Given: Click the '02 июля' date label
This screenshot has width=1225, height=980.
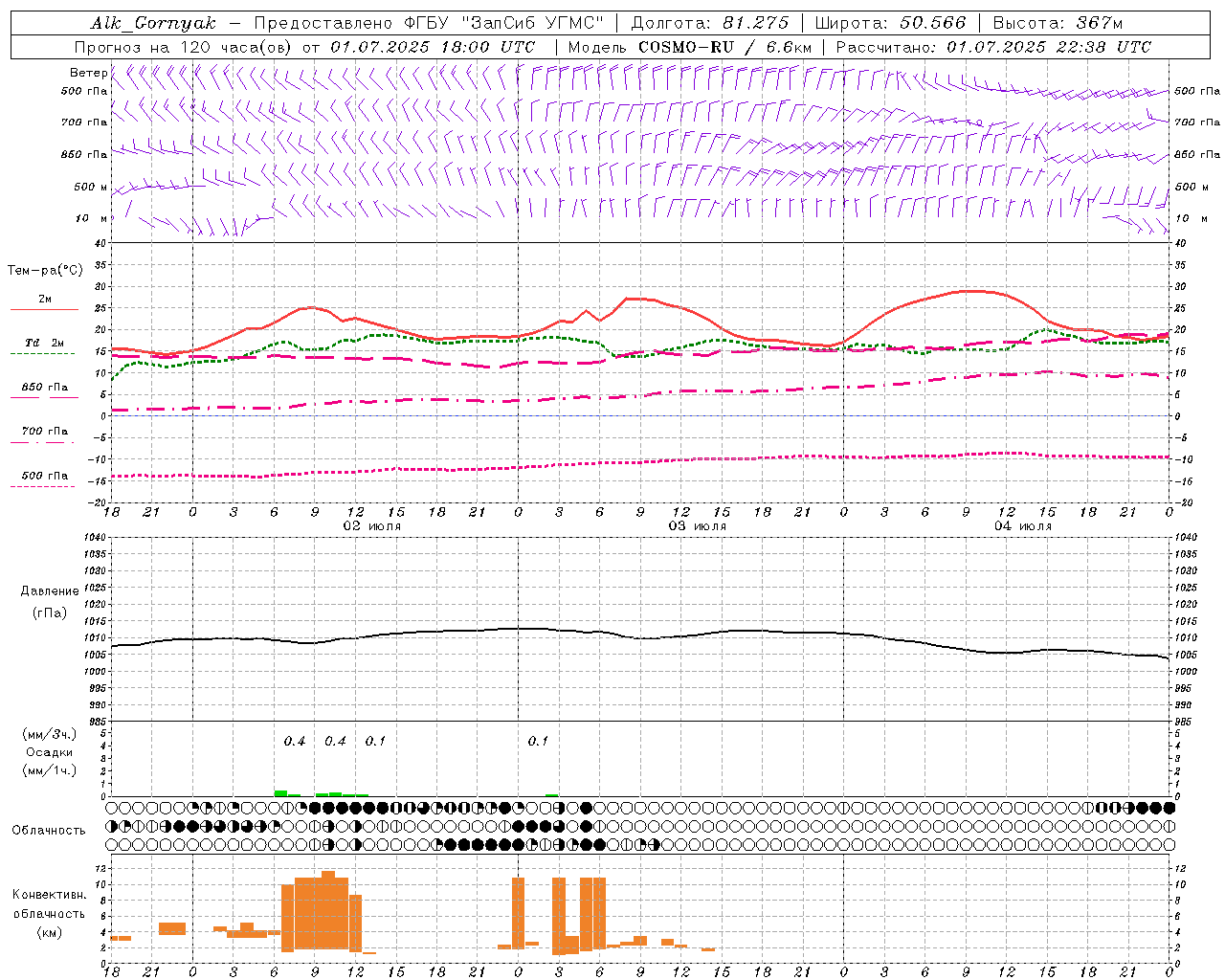Looking at the screenshot, I should coord(371,526).
